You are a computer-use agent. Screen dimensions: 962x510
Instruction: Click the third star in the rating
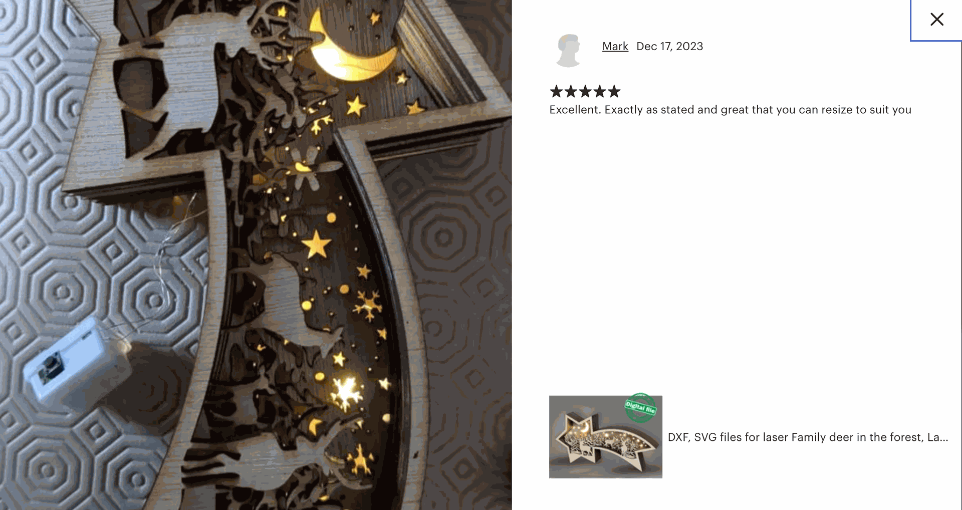click(x=585, y=91)
